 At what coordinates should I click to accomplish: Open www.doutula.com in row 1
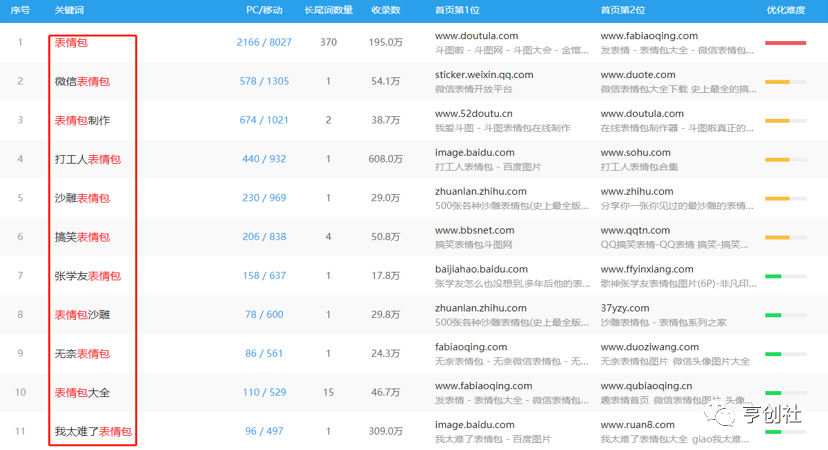[476, 36]
